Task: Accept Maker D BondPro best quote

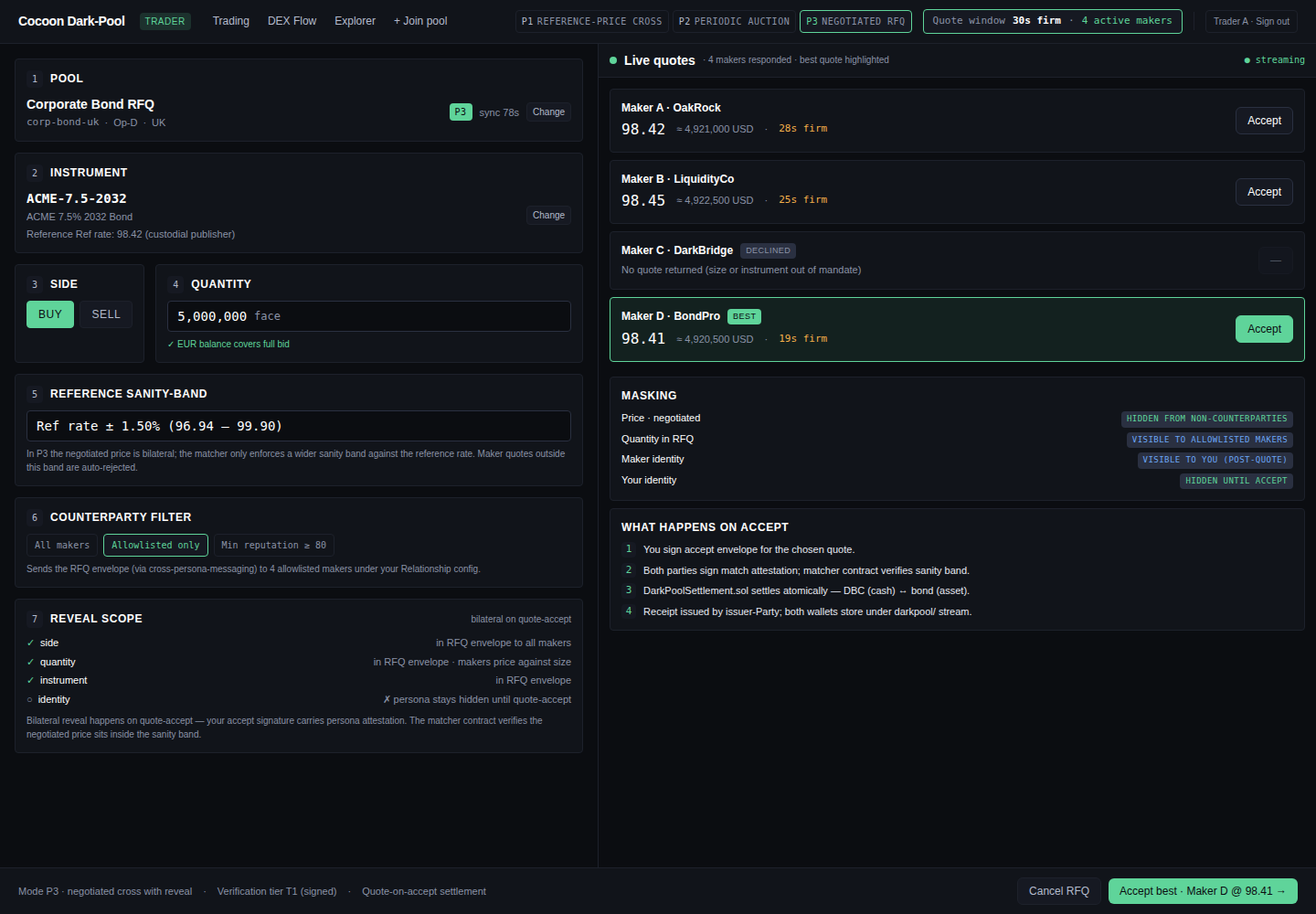Action: pyautogui.click(x=1264, y=329)
